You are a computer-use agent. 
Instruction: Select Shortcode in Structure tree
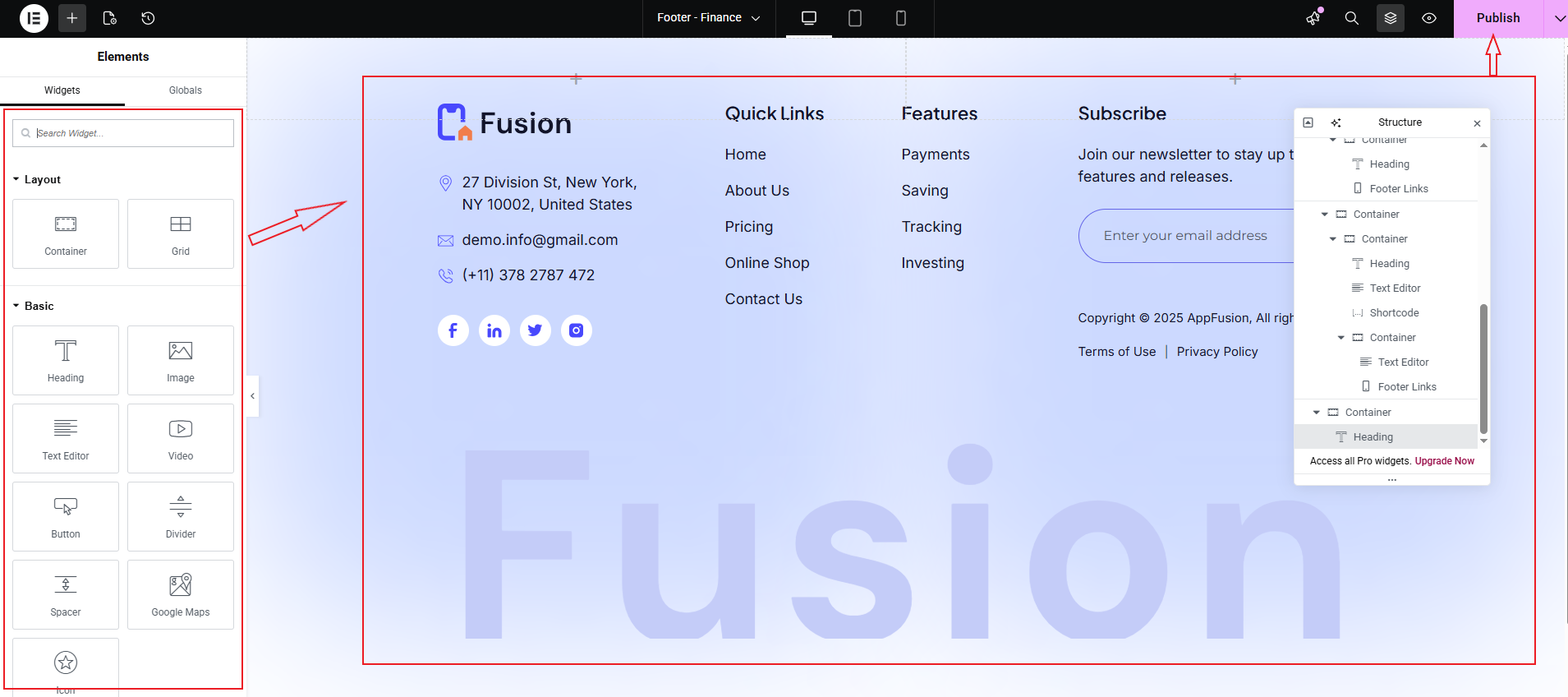pyautogui.click(x=1394, y=313)
